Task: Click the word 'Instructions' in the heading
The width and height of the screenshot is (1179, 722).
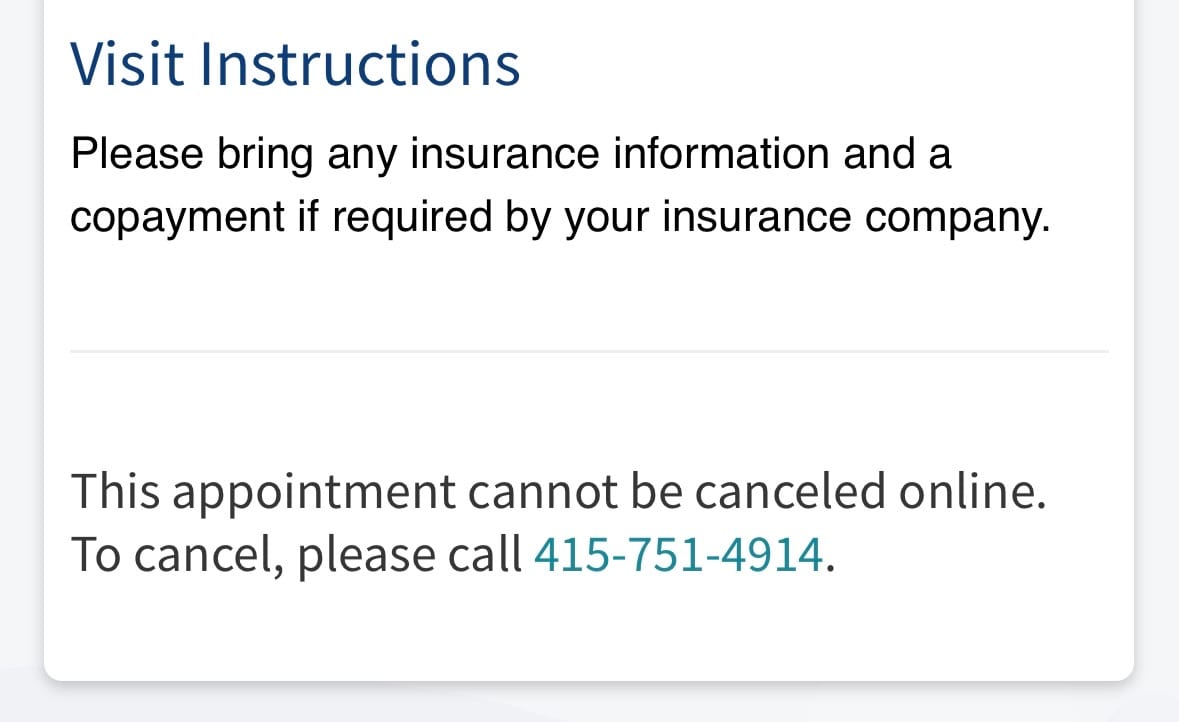Action: point(359,65)
